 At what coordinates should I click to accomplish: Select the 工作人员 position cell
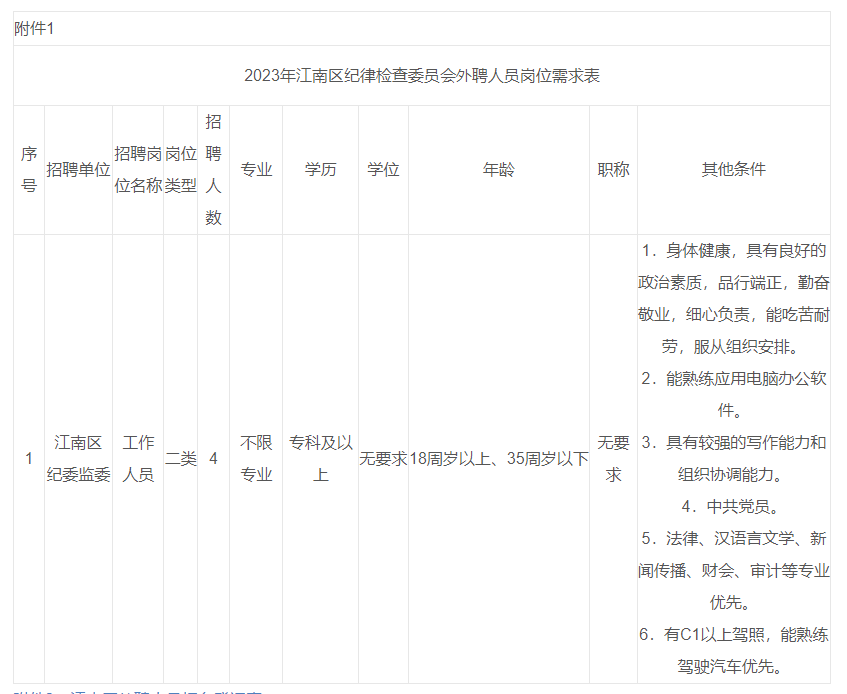point(138,458)
